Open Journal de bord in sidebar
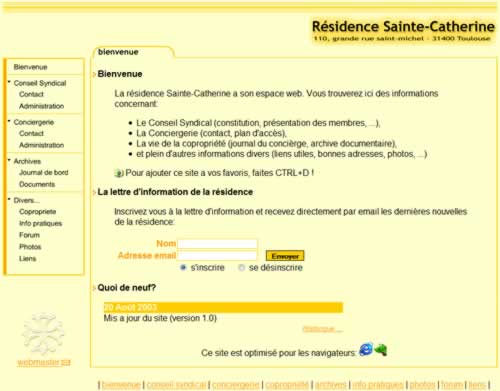Screen dimensions: 500x391 point(44,173)
